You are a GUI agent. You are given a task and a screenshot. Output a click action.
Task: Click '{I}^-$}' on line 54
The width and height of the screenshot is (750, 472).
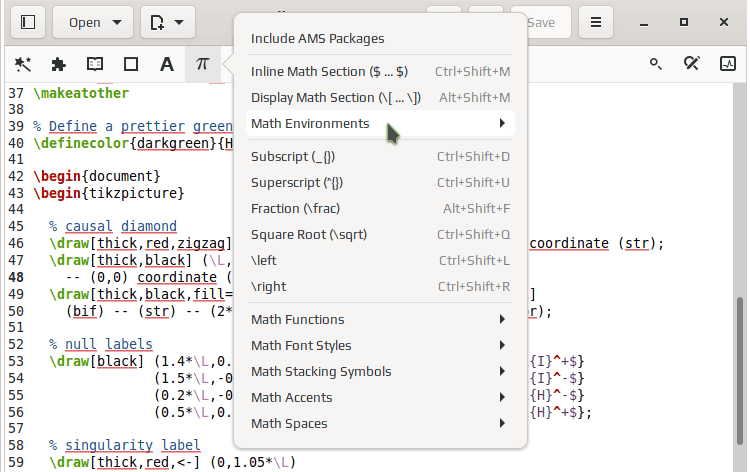(x=557, y=378)
